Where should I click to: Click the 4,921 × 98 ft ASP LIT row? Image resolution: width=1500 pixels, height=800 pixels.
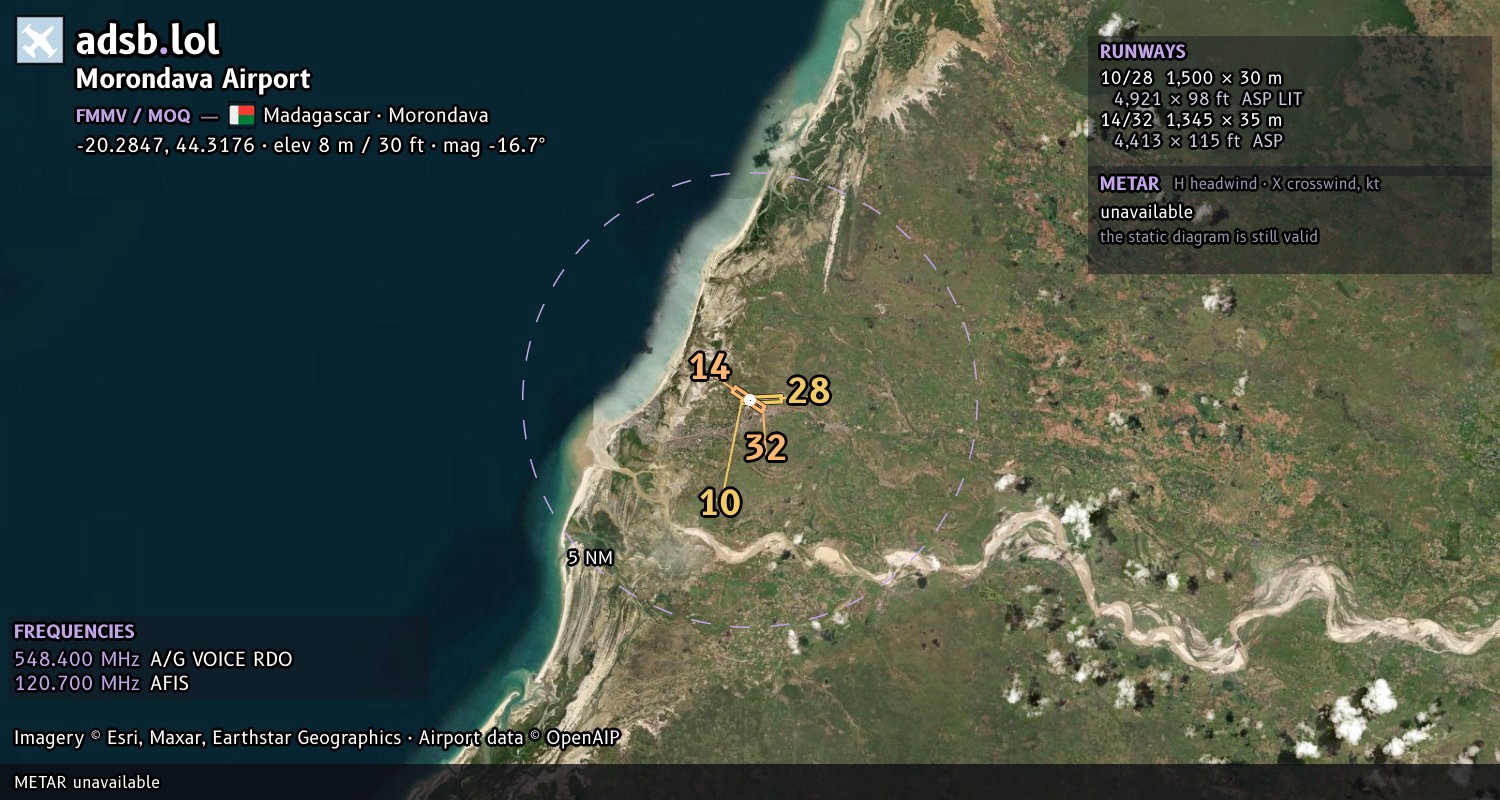pyautogui.click(x=1208, y=99)
